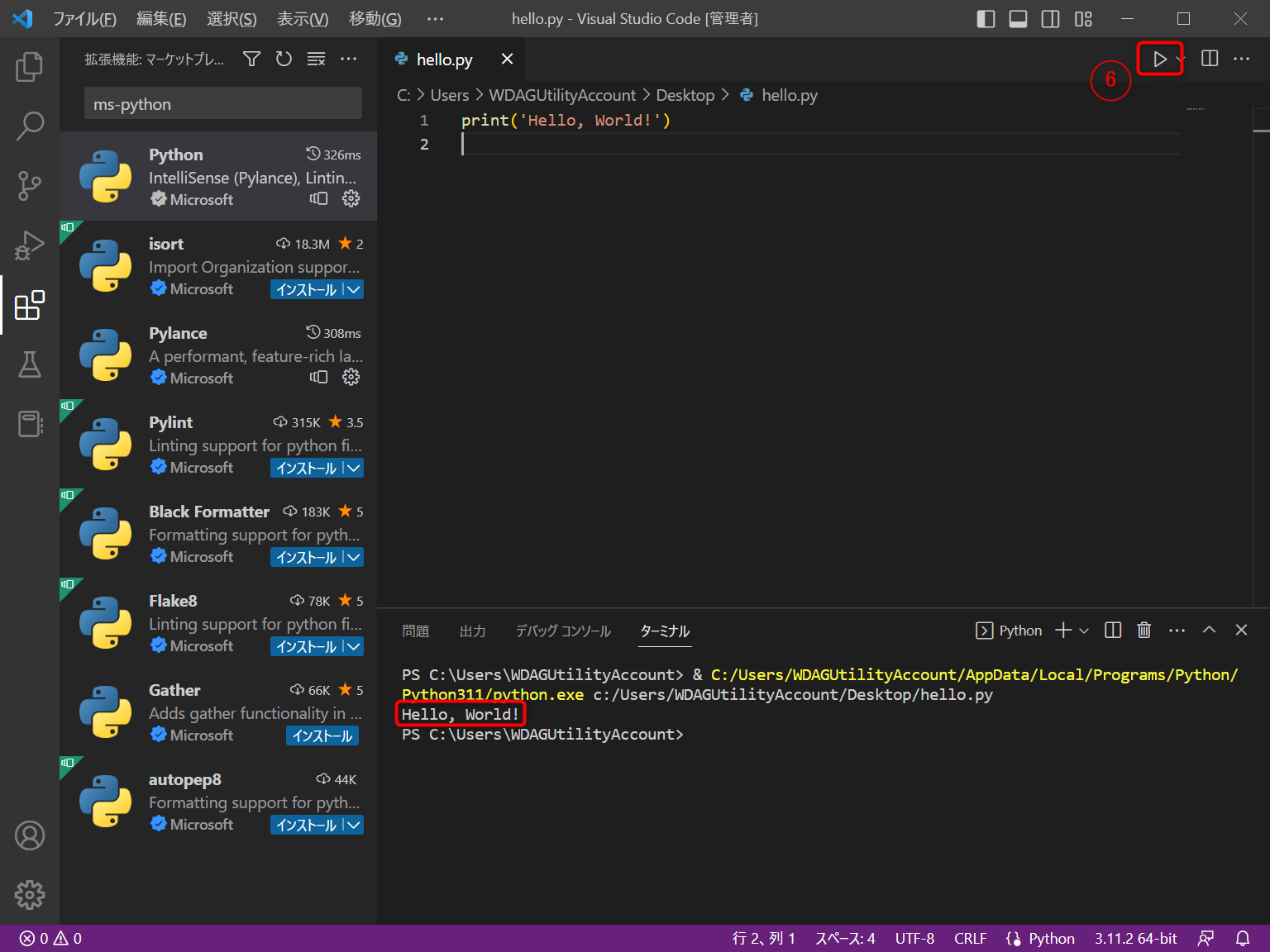
Task: Open Flake8 install options dropdown arrow
Action: tap(354, 646)
